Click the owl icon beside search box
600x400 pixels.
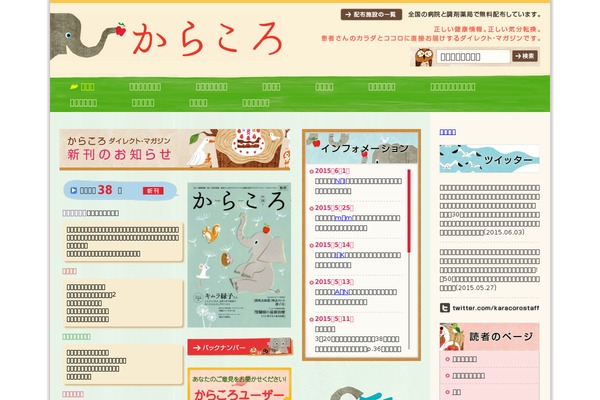(424, 57)
